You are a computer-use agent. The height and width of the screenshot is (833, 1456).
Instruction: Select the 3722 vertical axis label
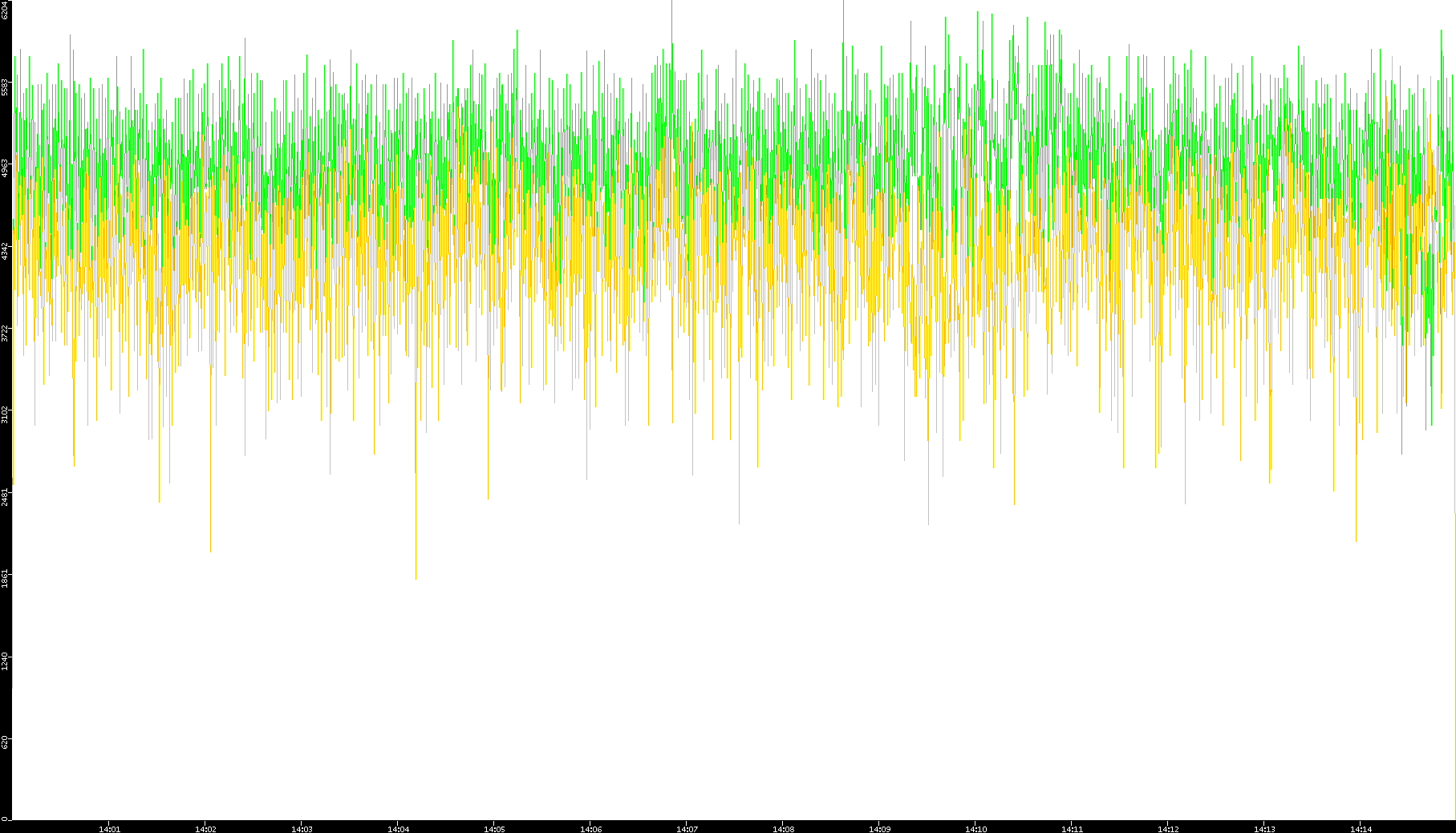[x=5, y=333]
